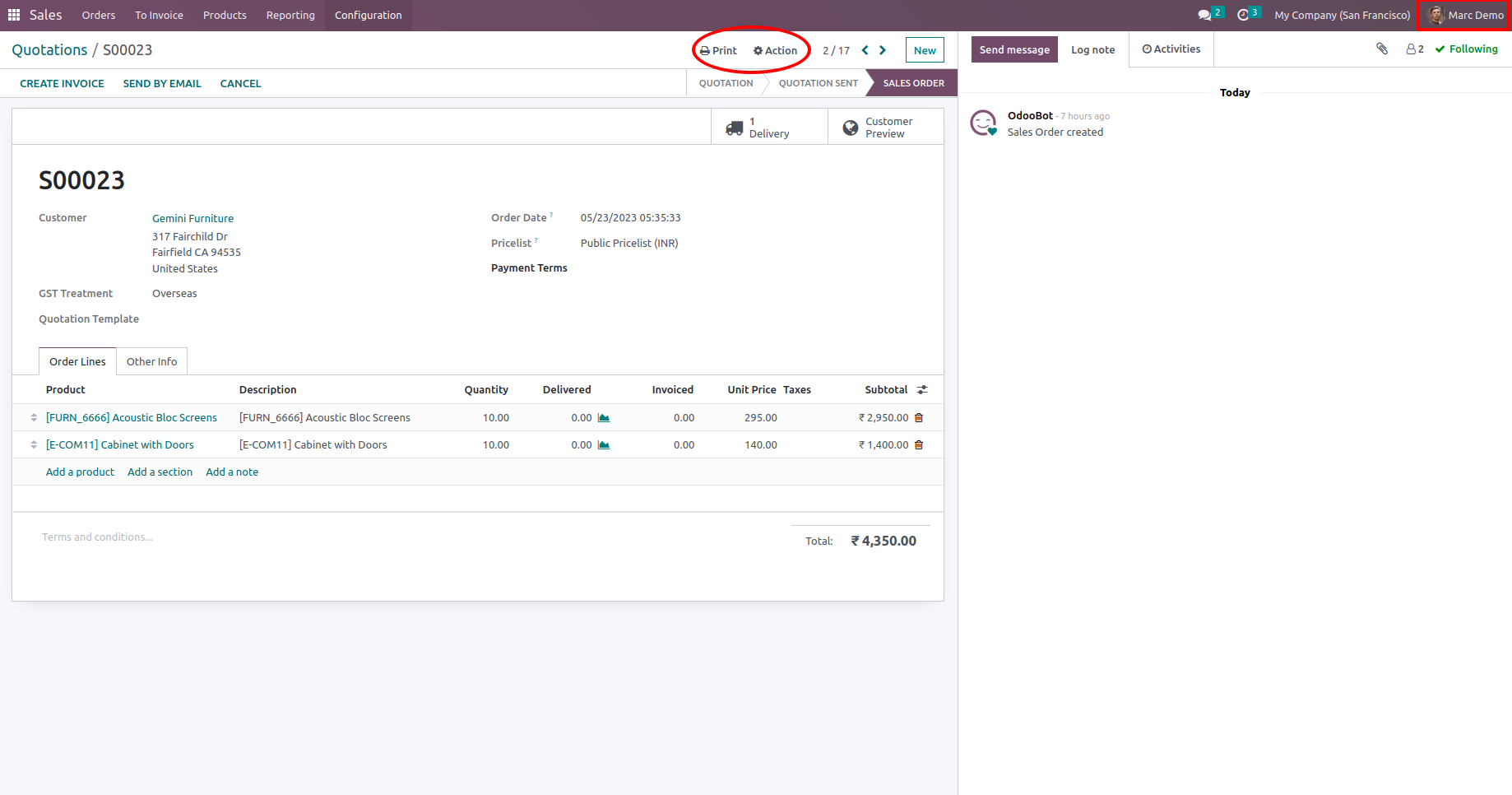Click unit price 140.00 cell

coord(761,445)
